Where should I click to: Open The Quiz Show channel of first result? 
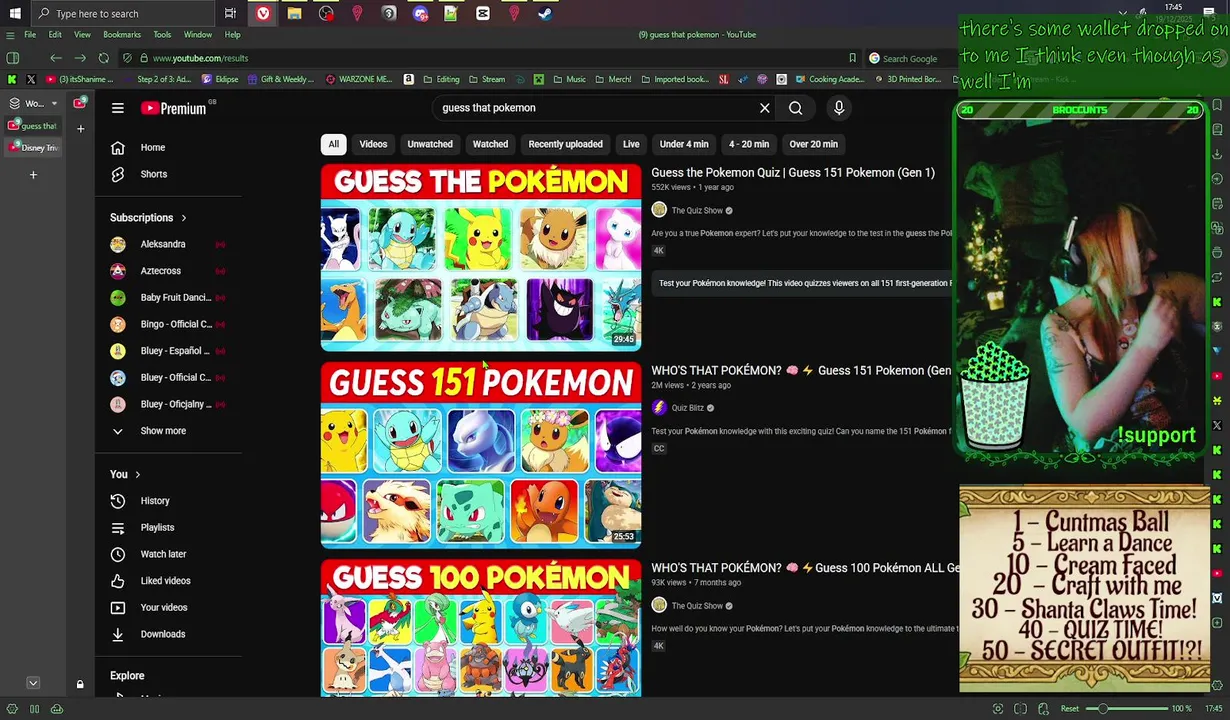[x=697, y=210]
